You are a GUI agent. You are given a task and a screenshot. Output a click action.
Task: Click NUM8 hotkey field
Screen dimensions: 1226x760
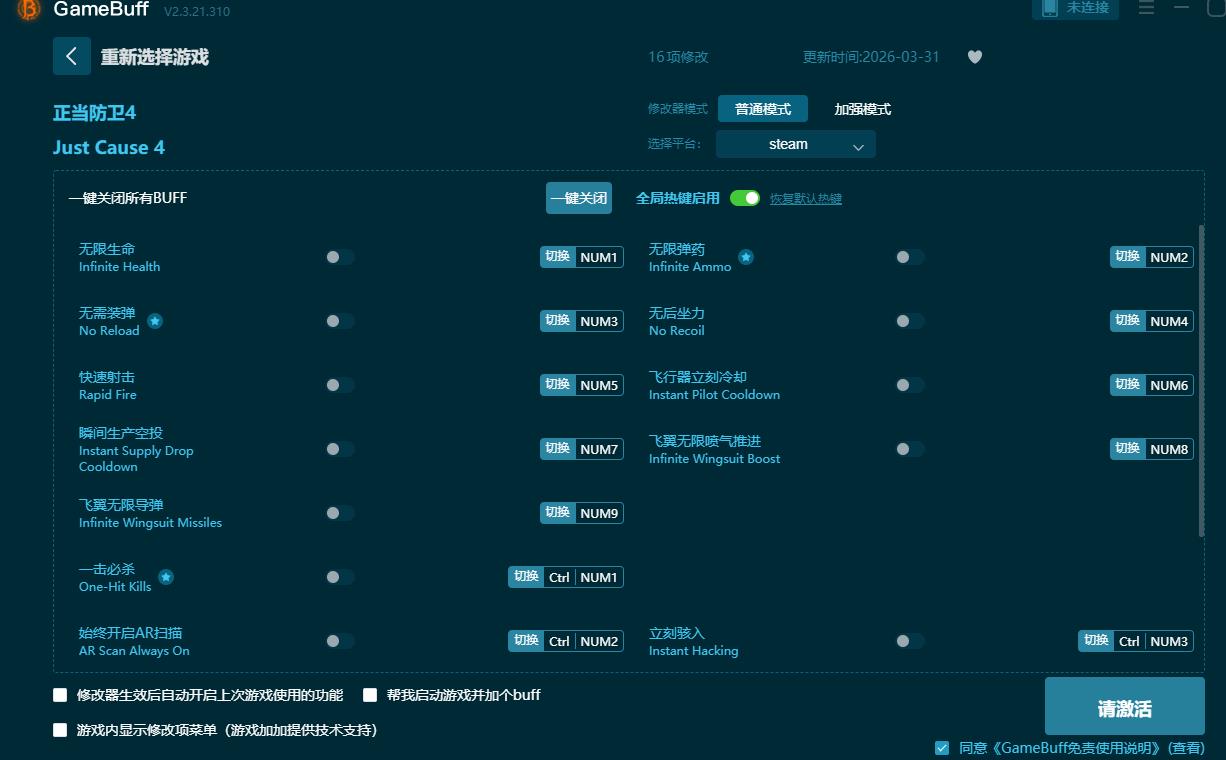pyautogui.click(x=1170, y=449)
